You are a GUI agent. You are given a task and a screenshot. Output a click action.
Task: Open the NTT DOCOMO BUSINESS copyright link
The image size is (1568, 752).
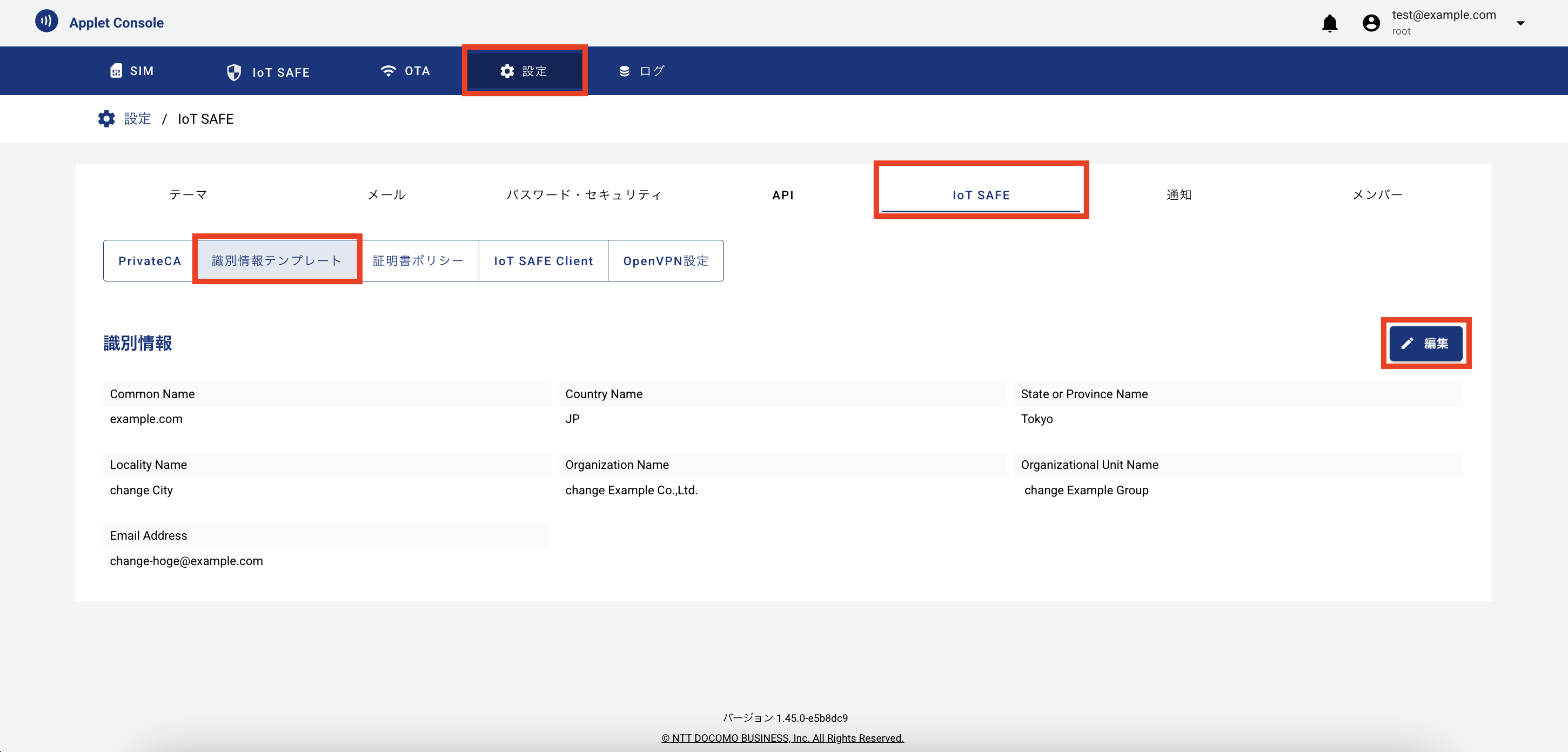(783, 738)
